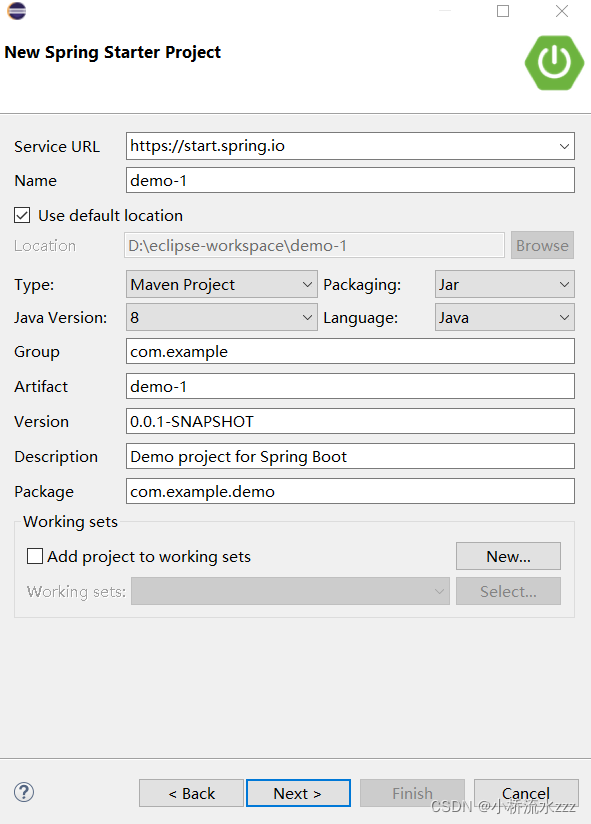Cancel the project wizard
Viewport: 591px width, 824px height.
point(526,793)
